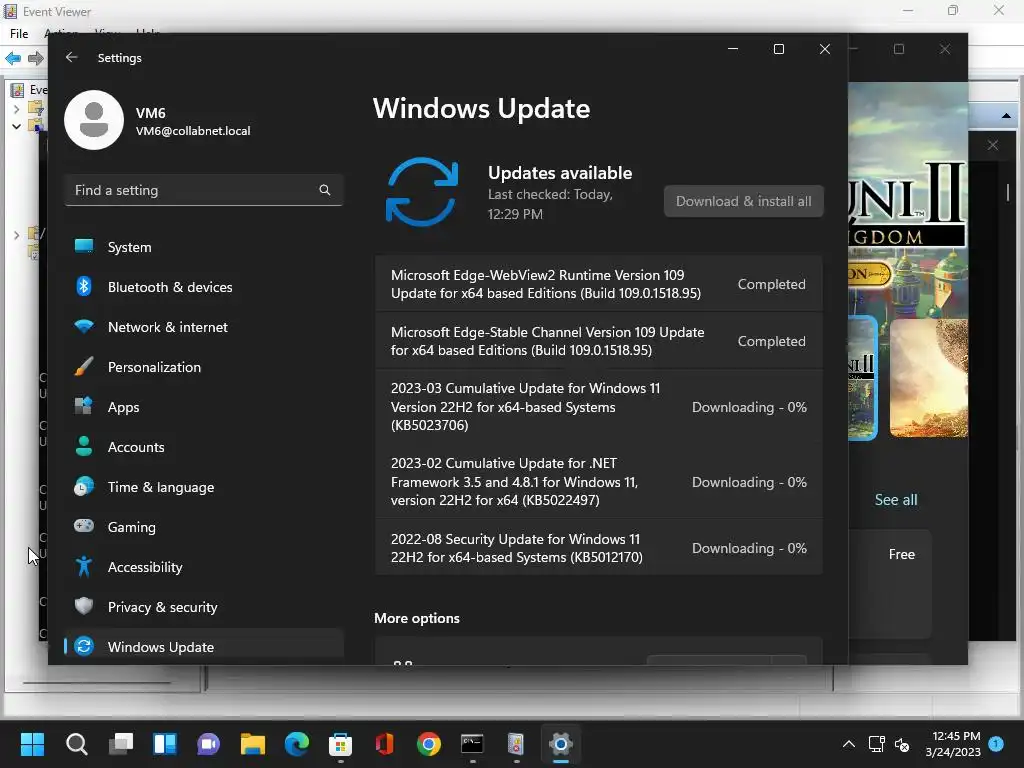Click the VM6 profile avatar
1024x768 pixels.
coord(94,120)
